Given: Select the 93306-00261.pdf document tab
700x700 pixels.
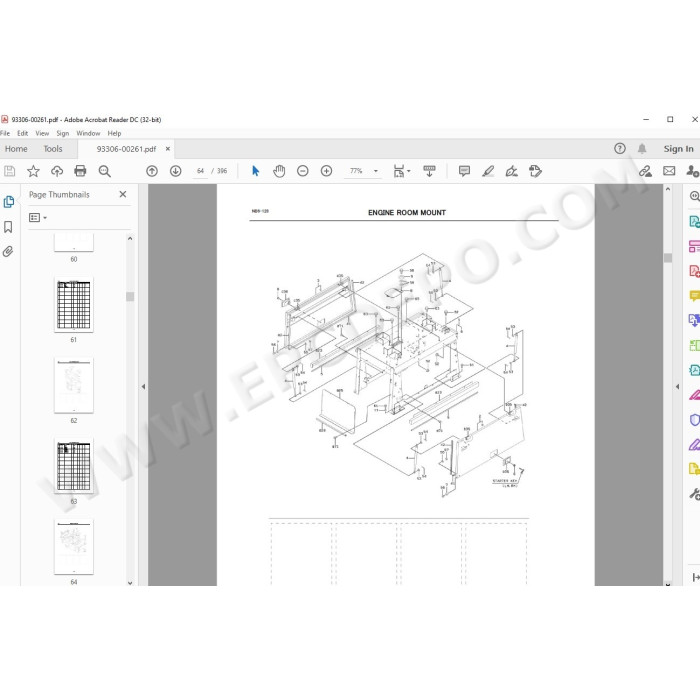Looking at the screenshot, I should tap(126, 149).
